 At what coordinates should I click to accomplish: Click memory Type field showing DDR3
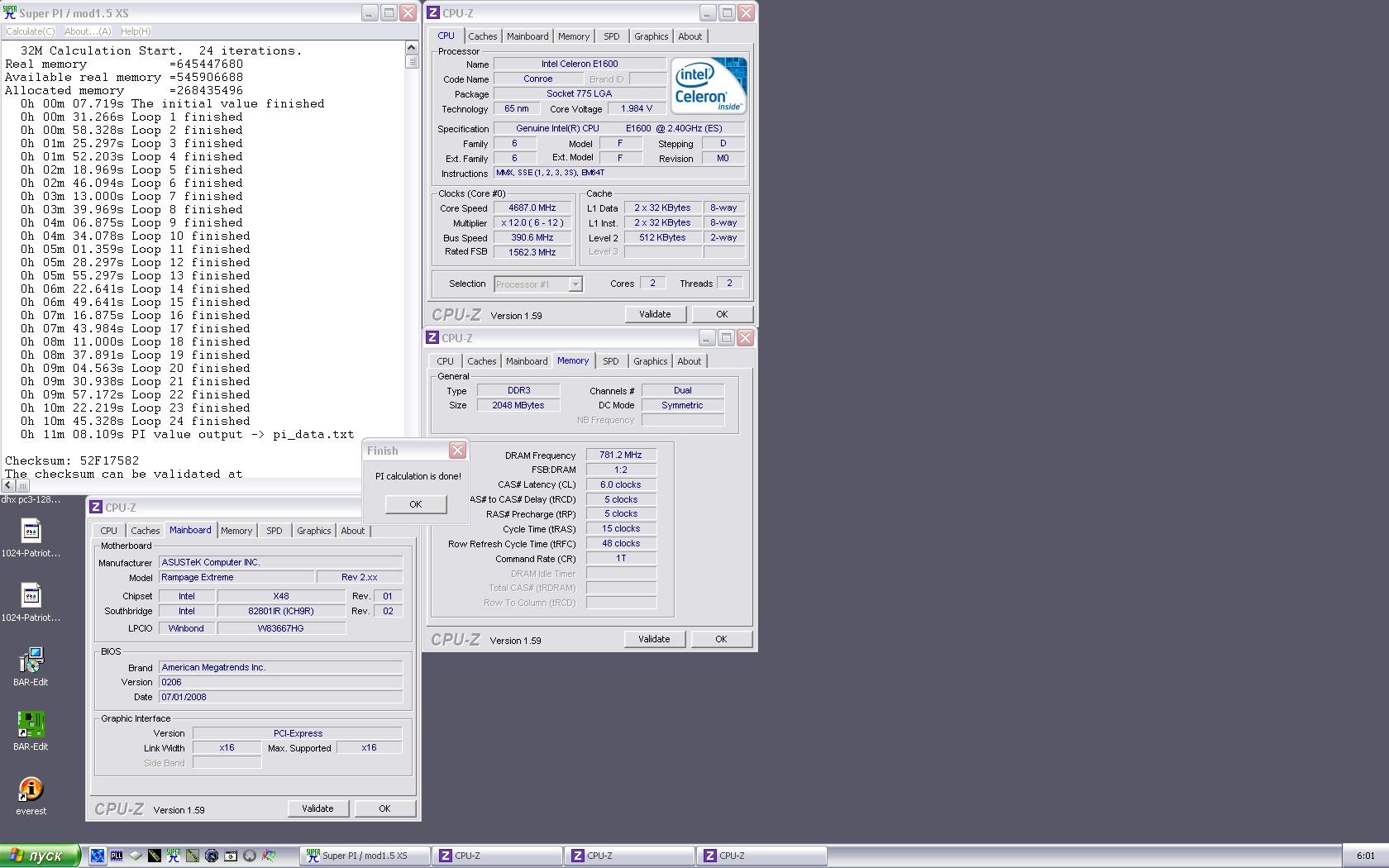[x=519, y=390]
